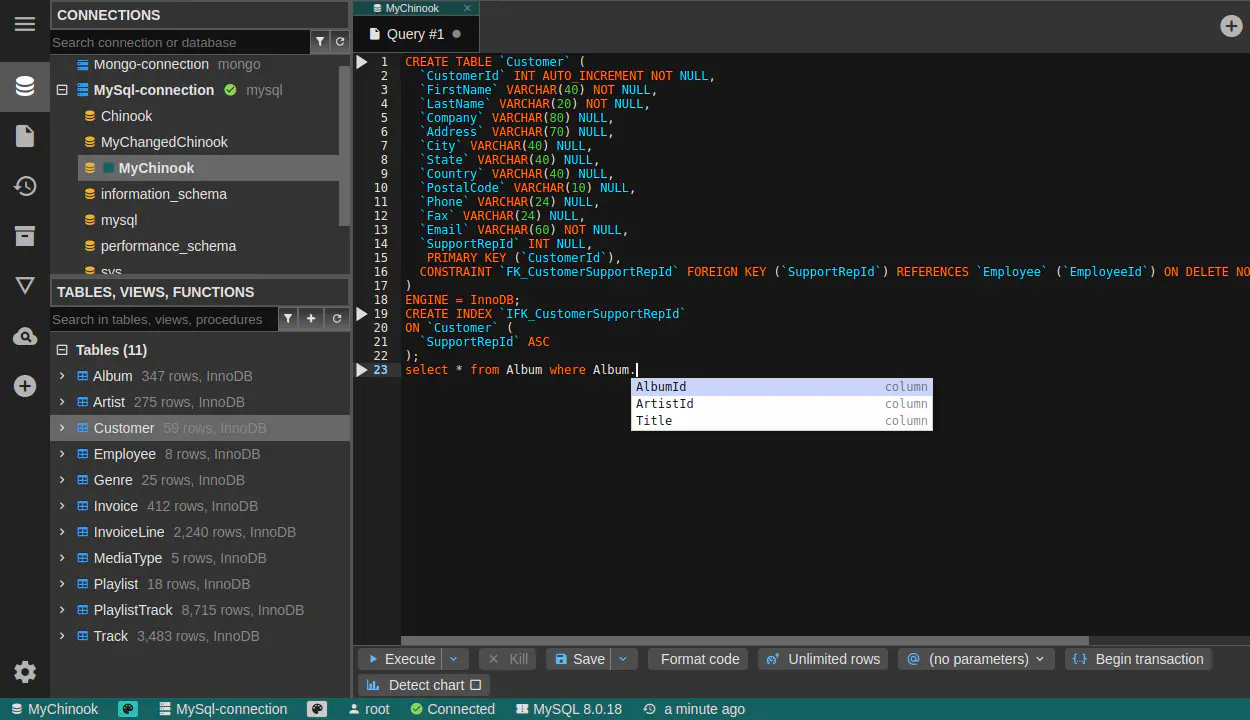The image size is (1250, 720).
Task: Collapse the MySql-connection tree node
Action: pos(62,90)
